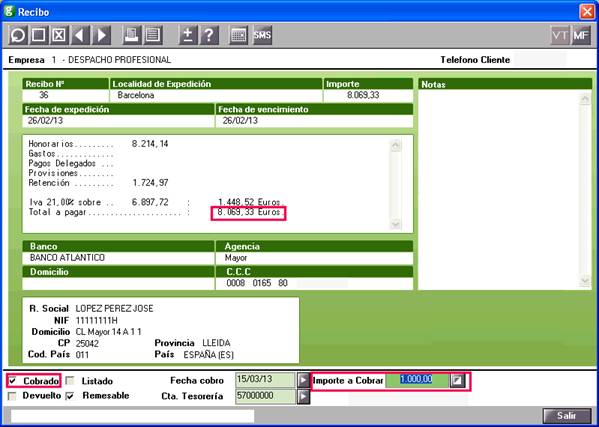This screenshot has height=427, width=599.
Task: Click the Fecha cobro field 15/03/13
Action: tap(265, 380)
